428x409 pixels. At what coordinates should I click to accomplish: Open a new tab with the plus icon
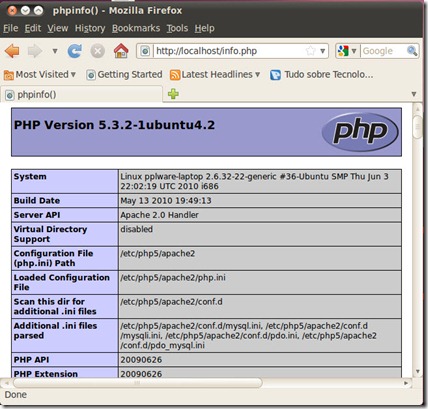[x=173, y=94]
